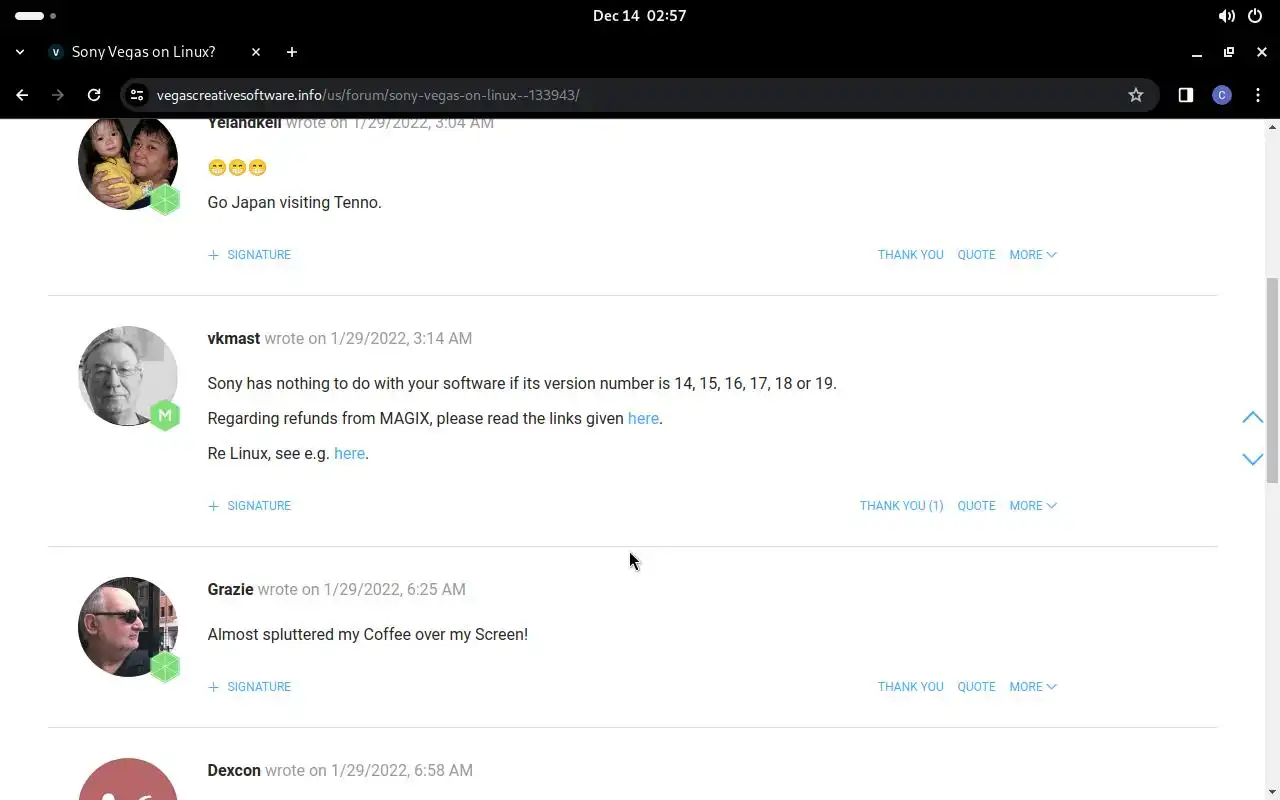This screenshot has width=1280, height=800.
Task: Open the 'here' link about Linux
Action: 349,453
